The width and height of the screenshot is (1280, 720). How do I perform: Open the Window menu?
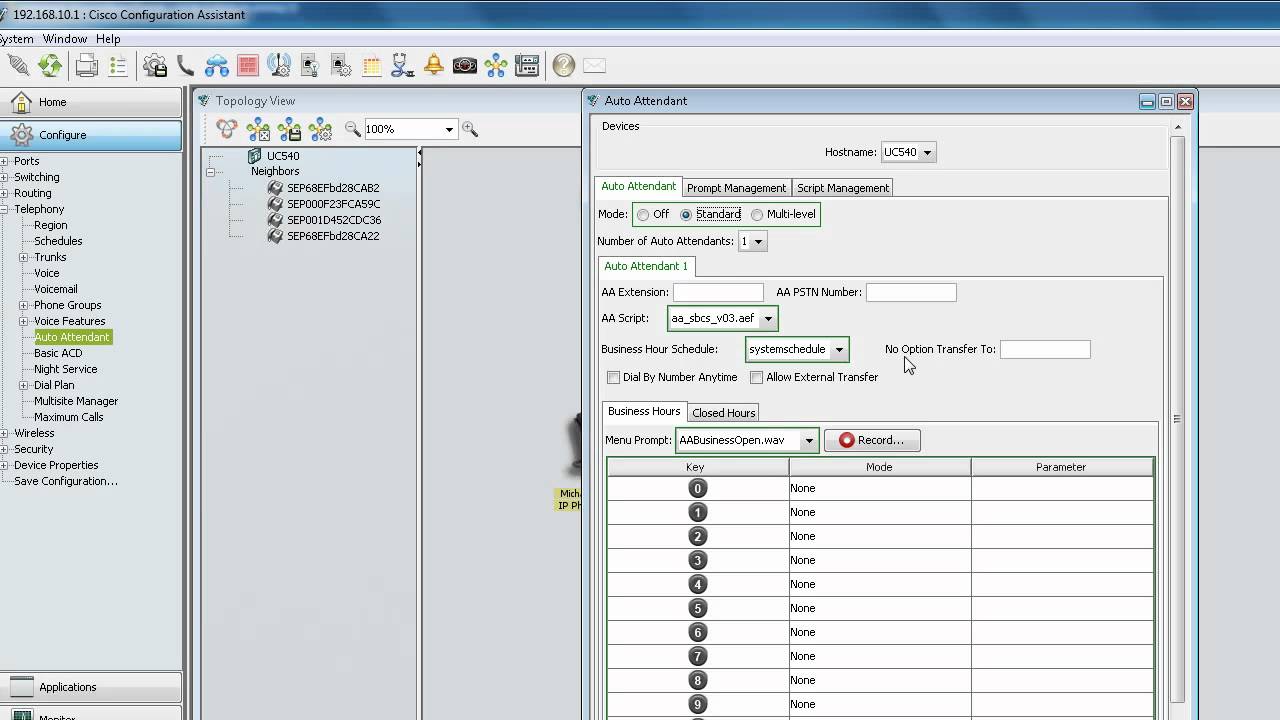[65, 39]
